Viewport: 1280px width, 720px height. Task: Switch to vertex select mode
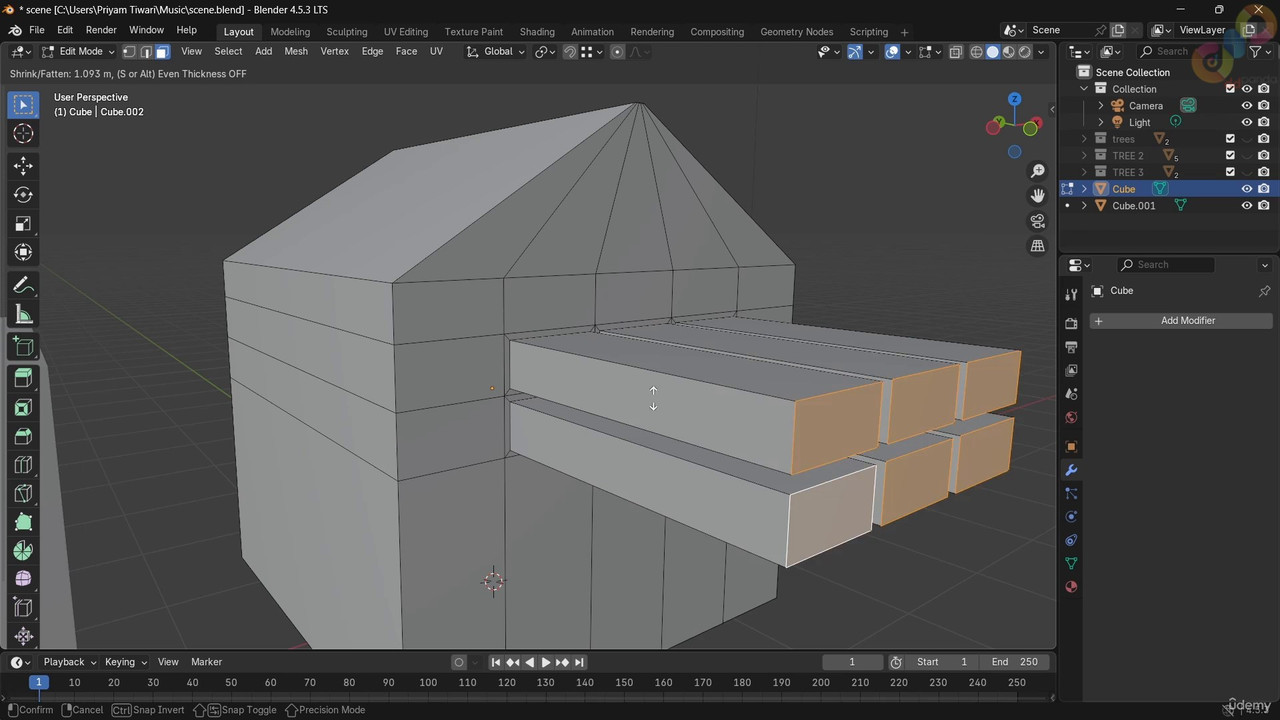tap(129, 52)
